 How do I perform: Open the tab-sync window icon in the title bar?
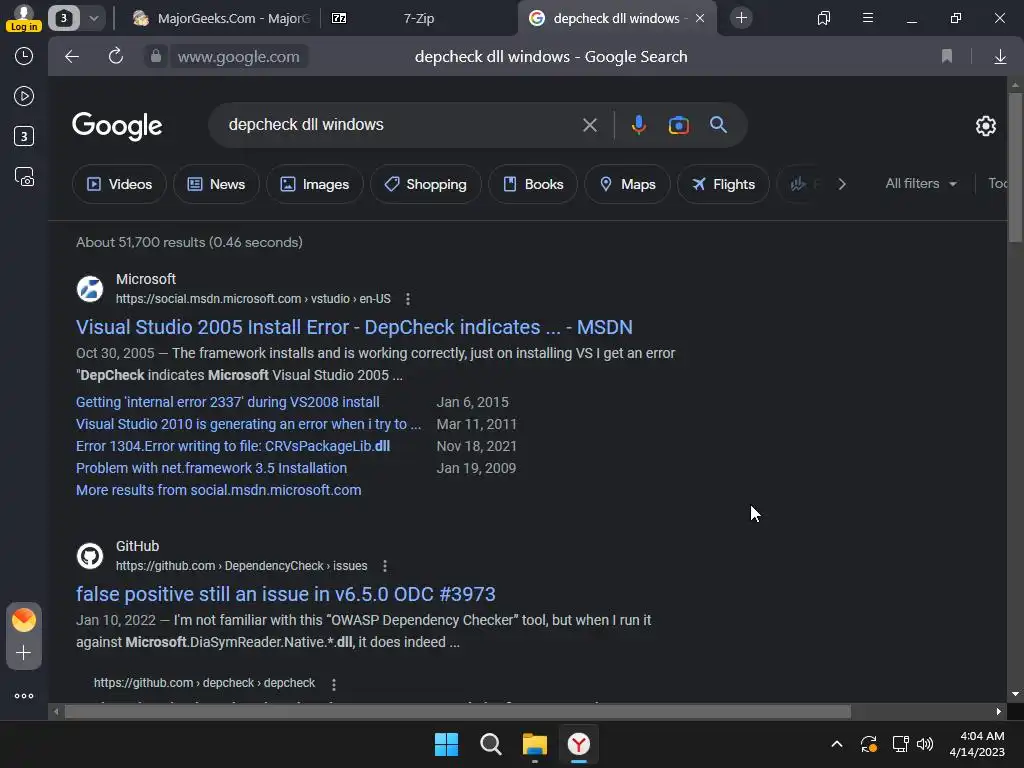pos(824,18)
